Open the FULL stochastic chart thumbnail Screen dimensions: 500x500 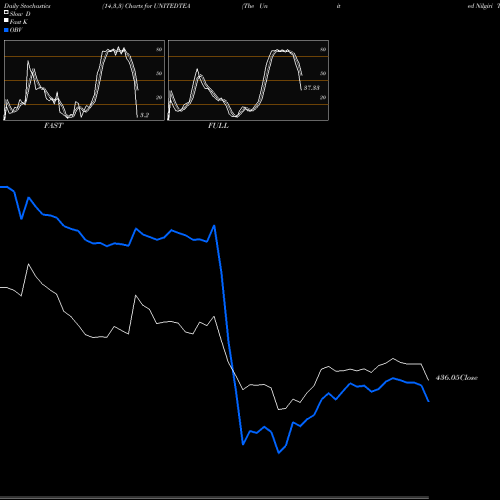pos(248,80)
